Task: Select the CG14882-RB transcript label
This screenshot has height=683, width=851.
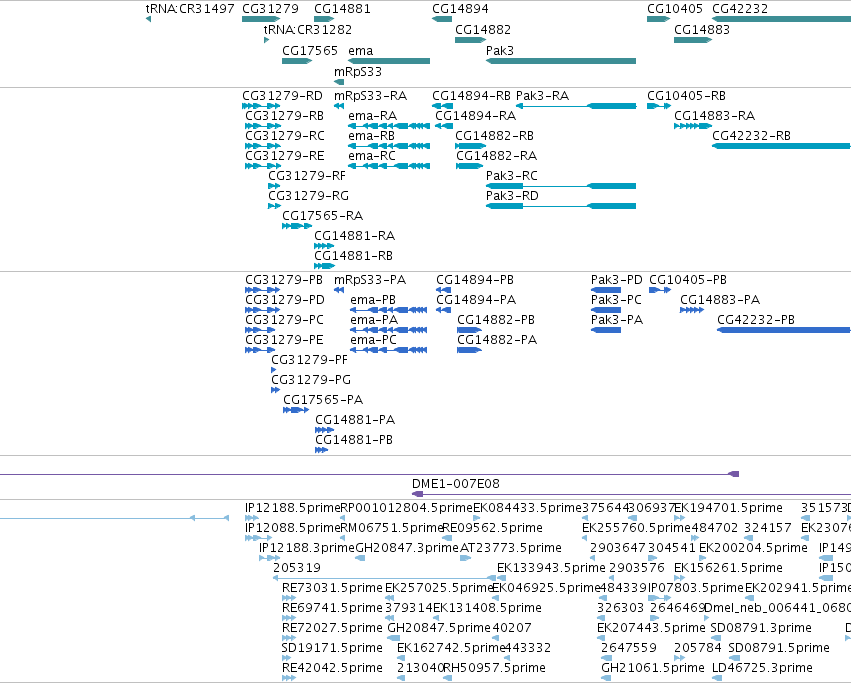Action: pyautogui.click(x=494, y=136)
